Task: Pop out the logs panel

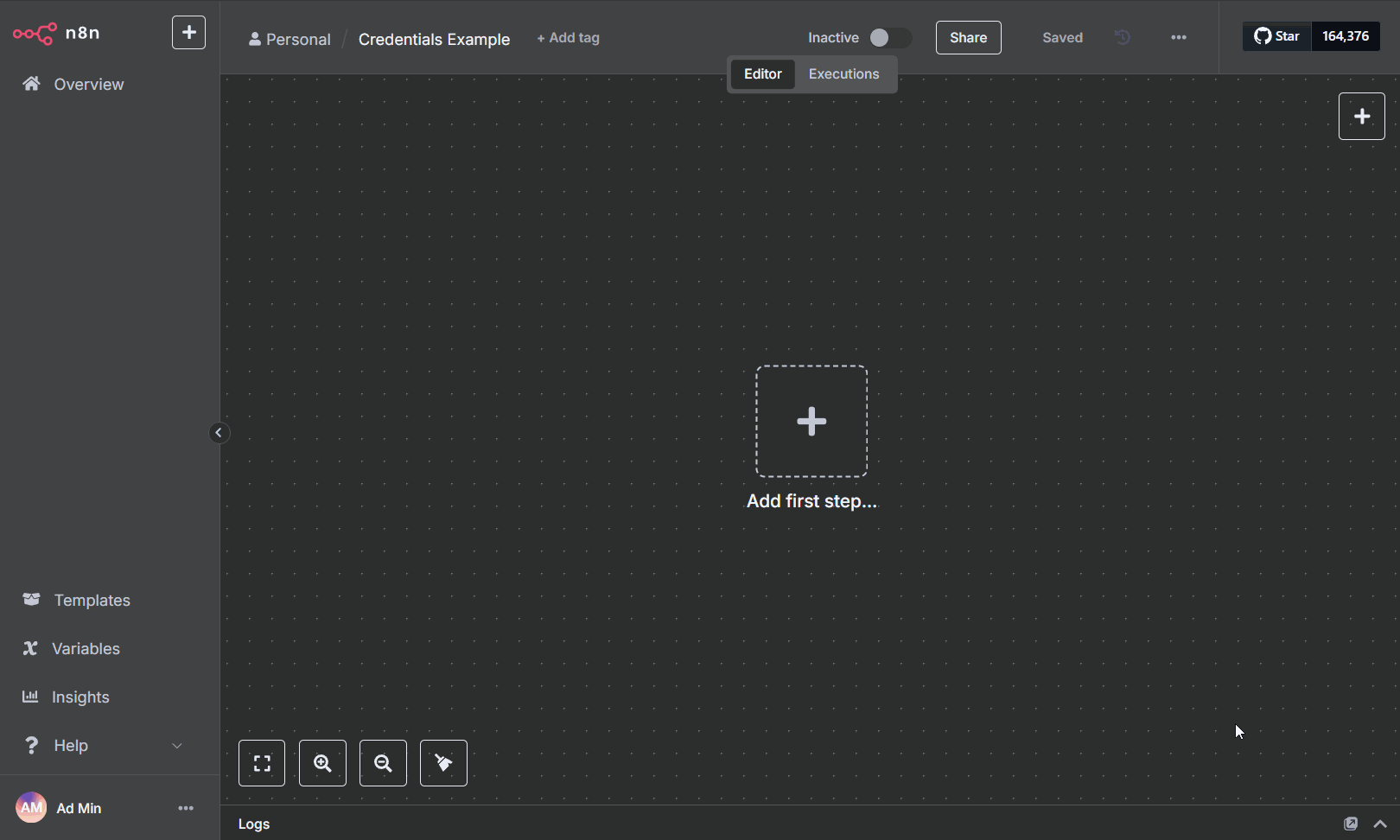Action: click(x=1351, y=824)
